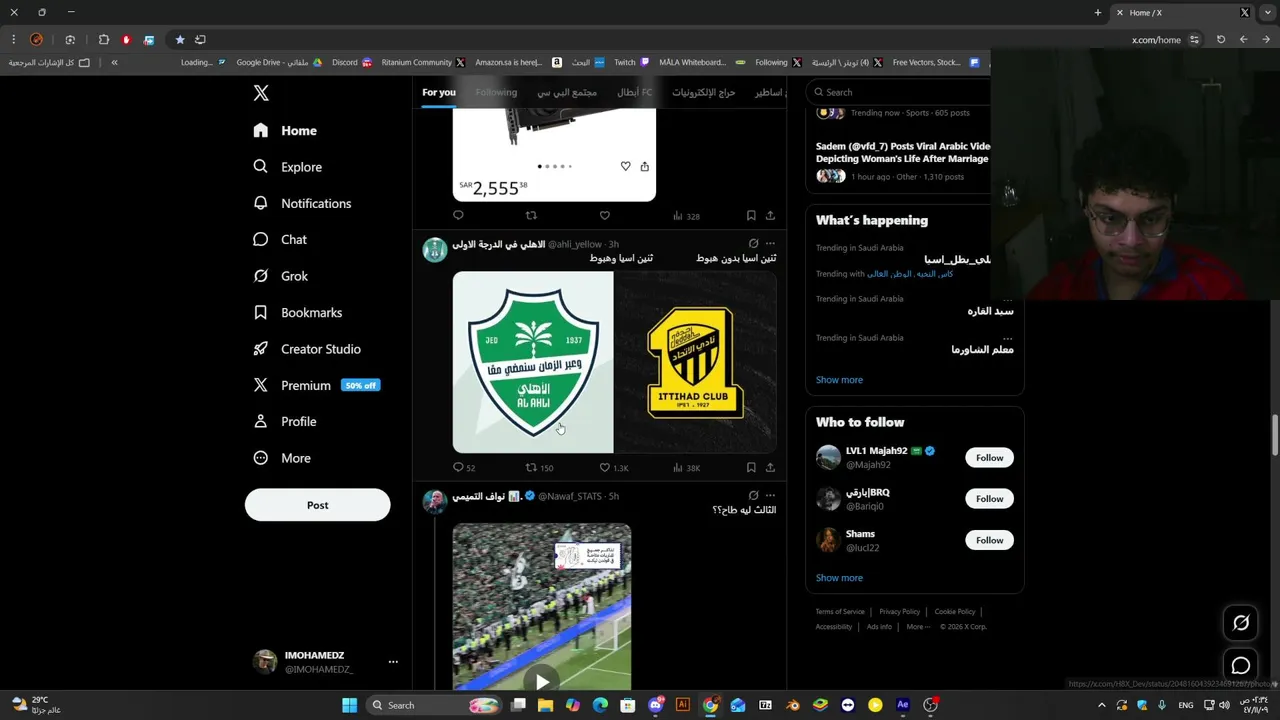The width and height of the screenshot is (1280, 720).
Task: Open the Privacy Policy footer link
Action: [899, 612]
